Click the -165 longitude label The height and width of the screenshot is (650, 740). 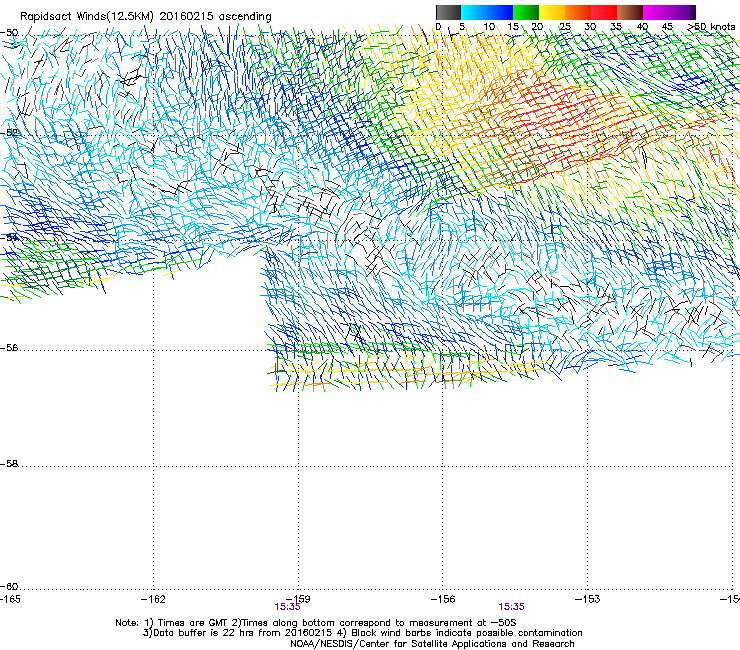coord(10,599)
